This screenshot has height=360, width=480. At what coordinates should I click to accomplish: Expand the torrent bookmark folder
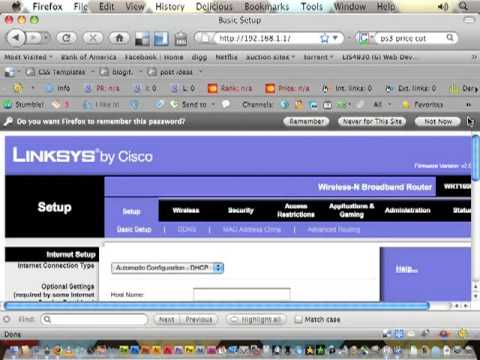[x=318, y=57]
